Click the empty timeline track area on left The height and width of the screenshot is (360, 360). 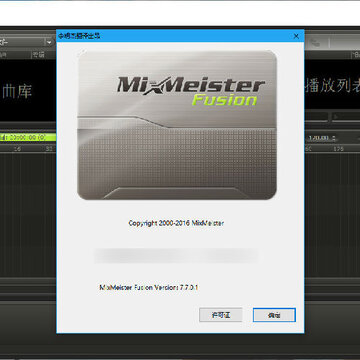pos(28,213)
